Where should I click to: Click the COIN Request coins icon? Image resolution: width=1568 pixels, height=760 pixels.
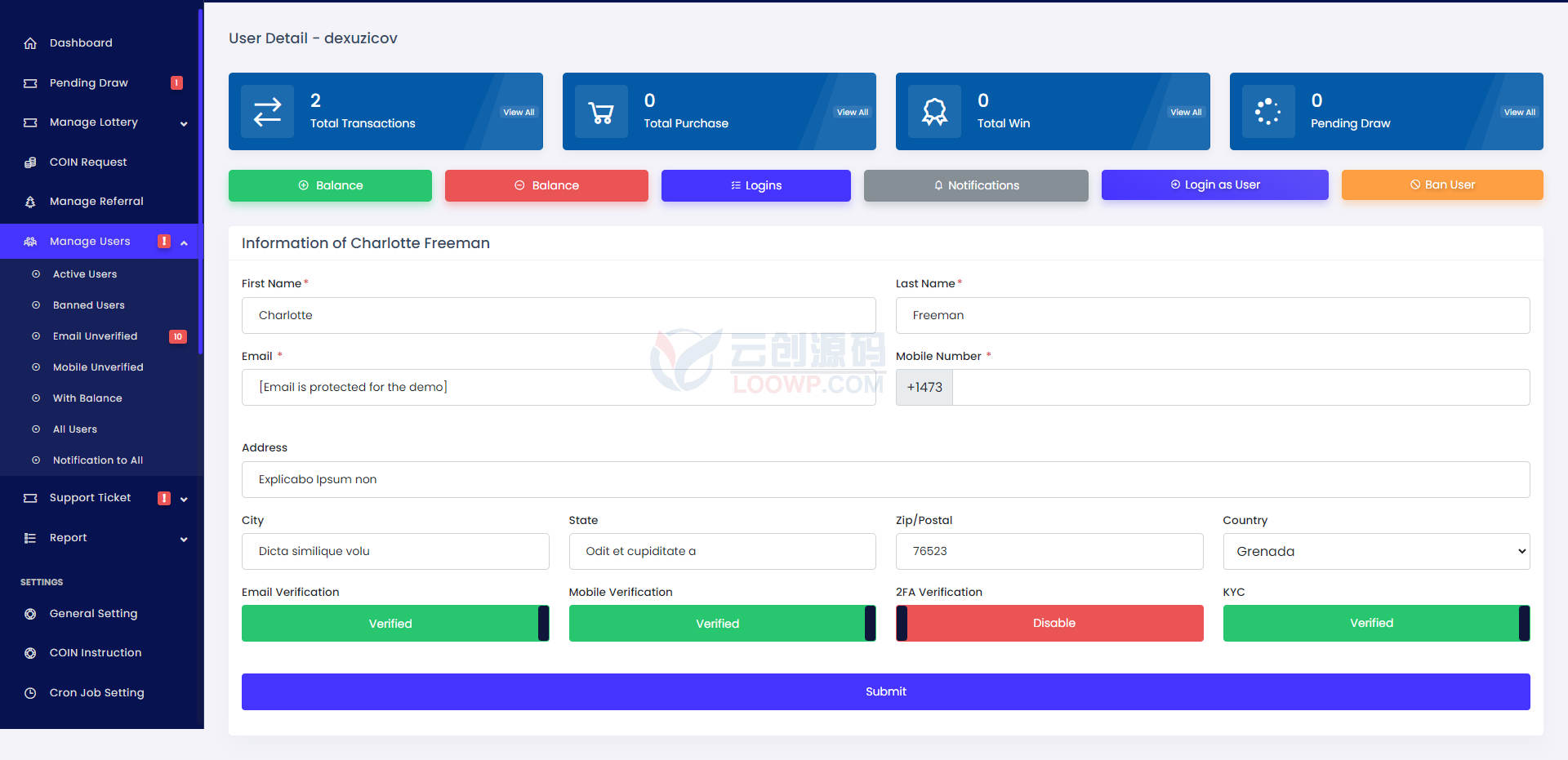pyautogui.click(x=30, y=162)
